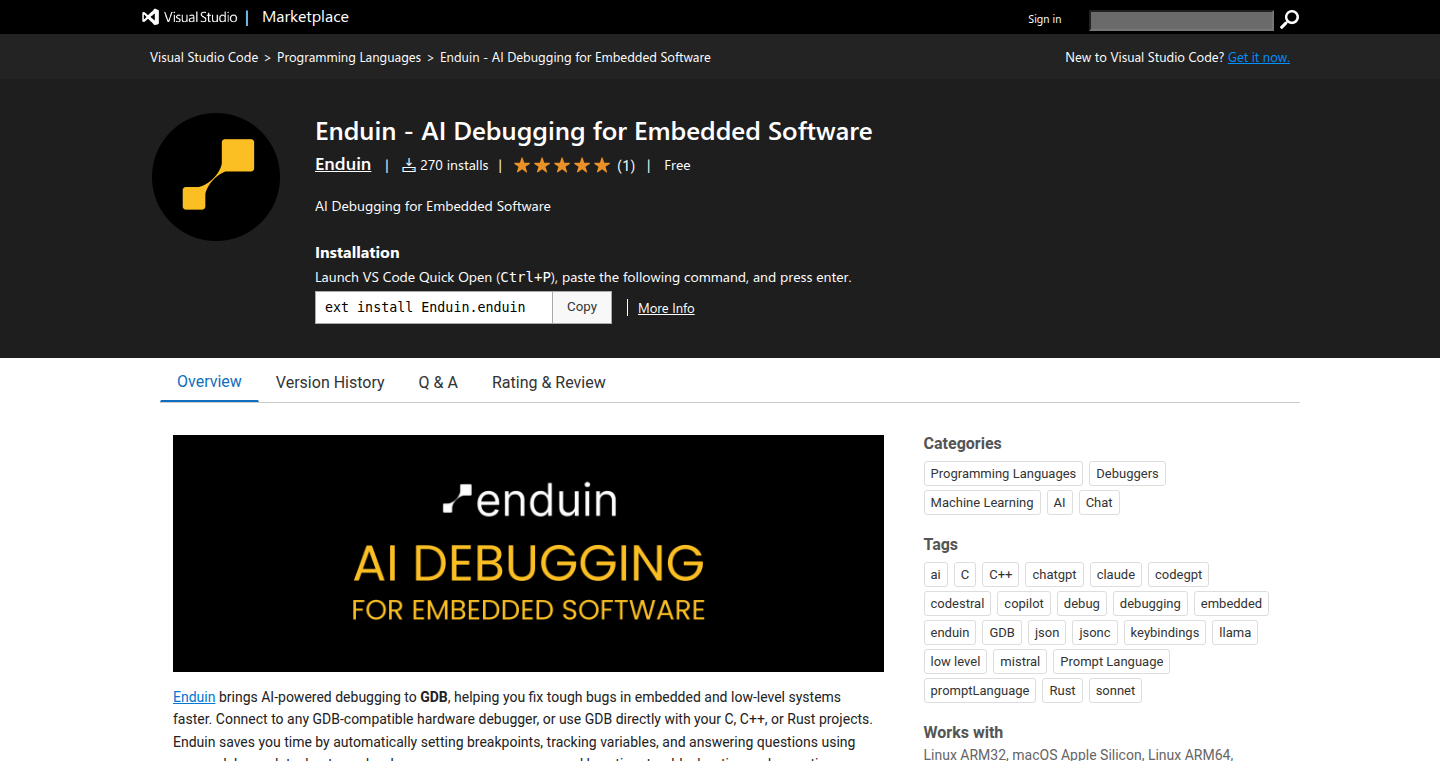Image resolution: width=1440 pixels, height=761 pixels.
Task: Click the 'keybindings' tag
Action: pos(1165,633)
